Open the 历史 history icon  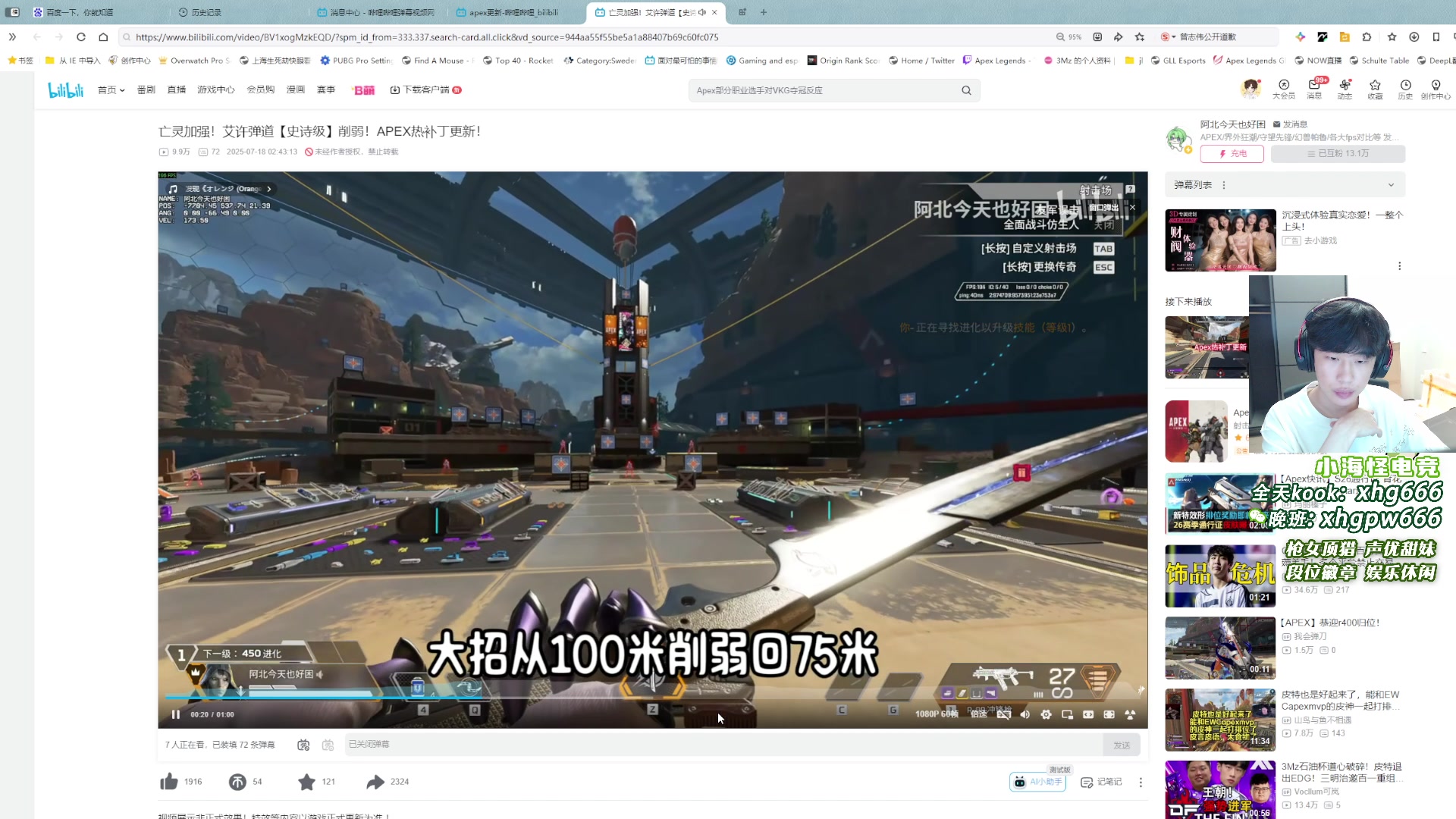pos(1405,89)
